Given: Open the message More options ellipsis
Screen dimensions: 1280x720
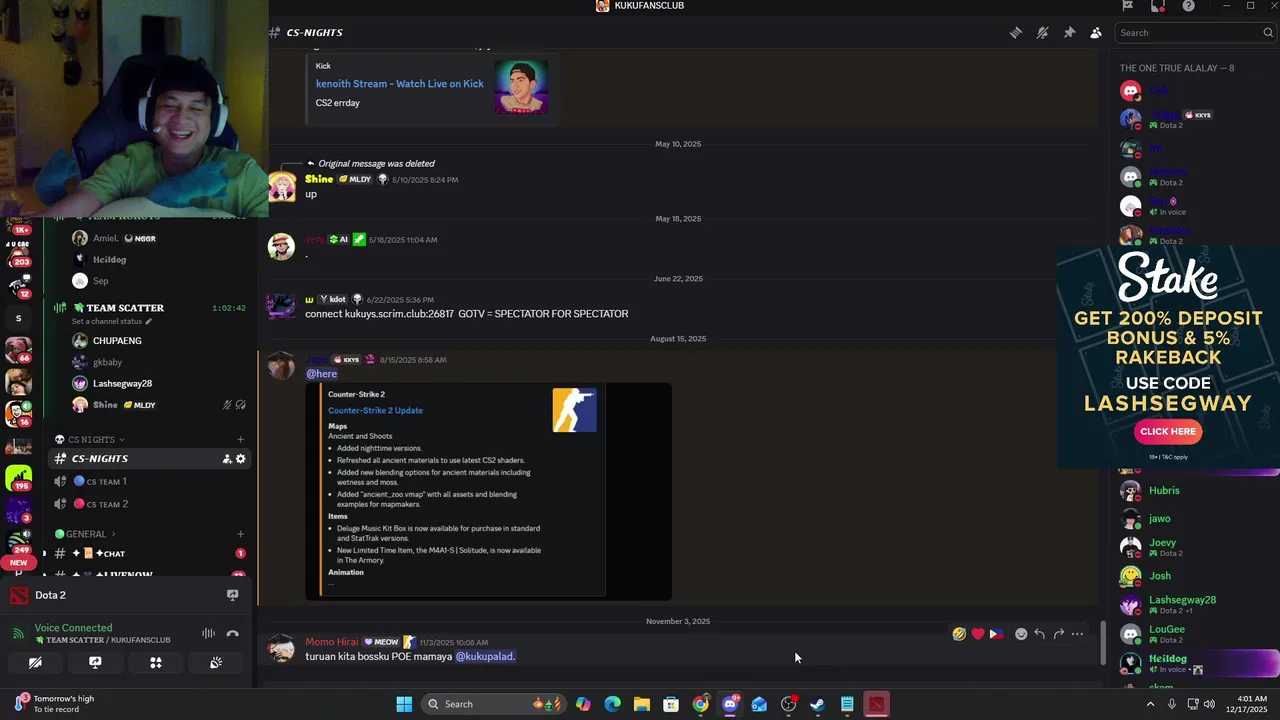Looking at the screenshot, I should point(1077,634).
